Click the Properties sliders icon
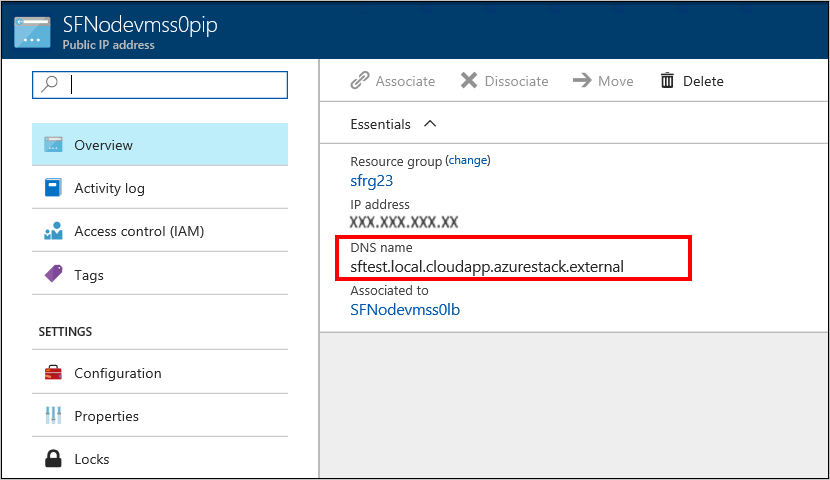Viewport: 830px width, 480px height. pos(53,415)
